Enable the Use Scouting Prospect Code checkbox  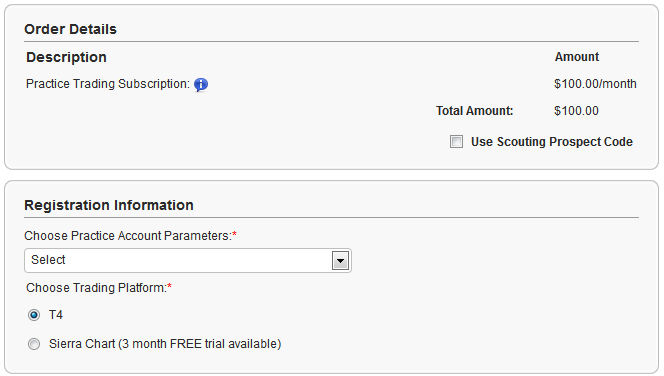point(456,141)
